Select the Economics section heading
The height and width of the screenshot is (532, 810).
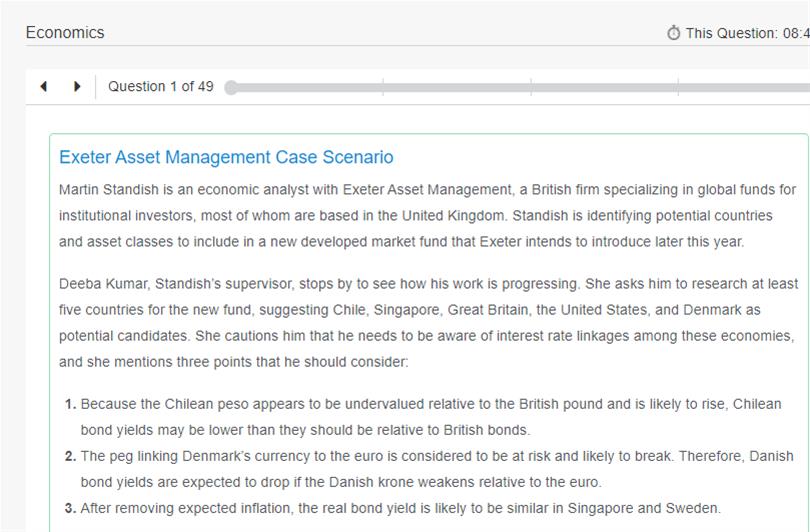tap(65, 32)
